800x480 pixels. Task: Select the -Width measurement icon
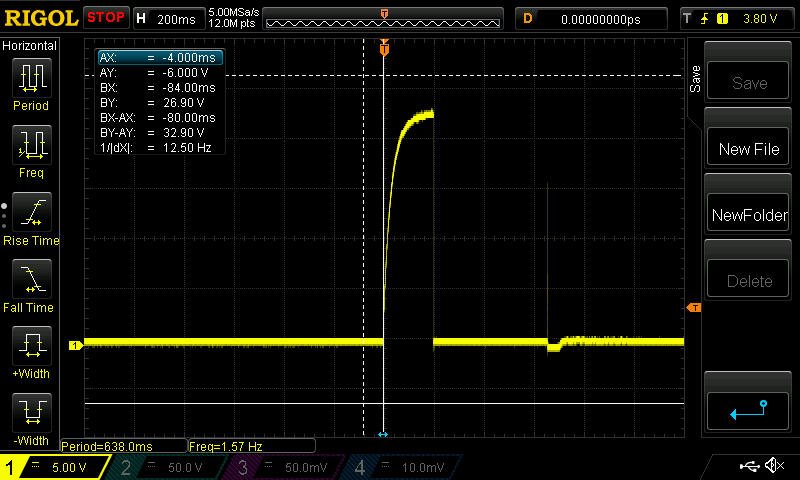[x=31, y=413]
